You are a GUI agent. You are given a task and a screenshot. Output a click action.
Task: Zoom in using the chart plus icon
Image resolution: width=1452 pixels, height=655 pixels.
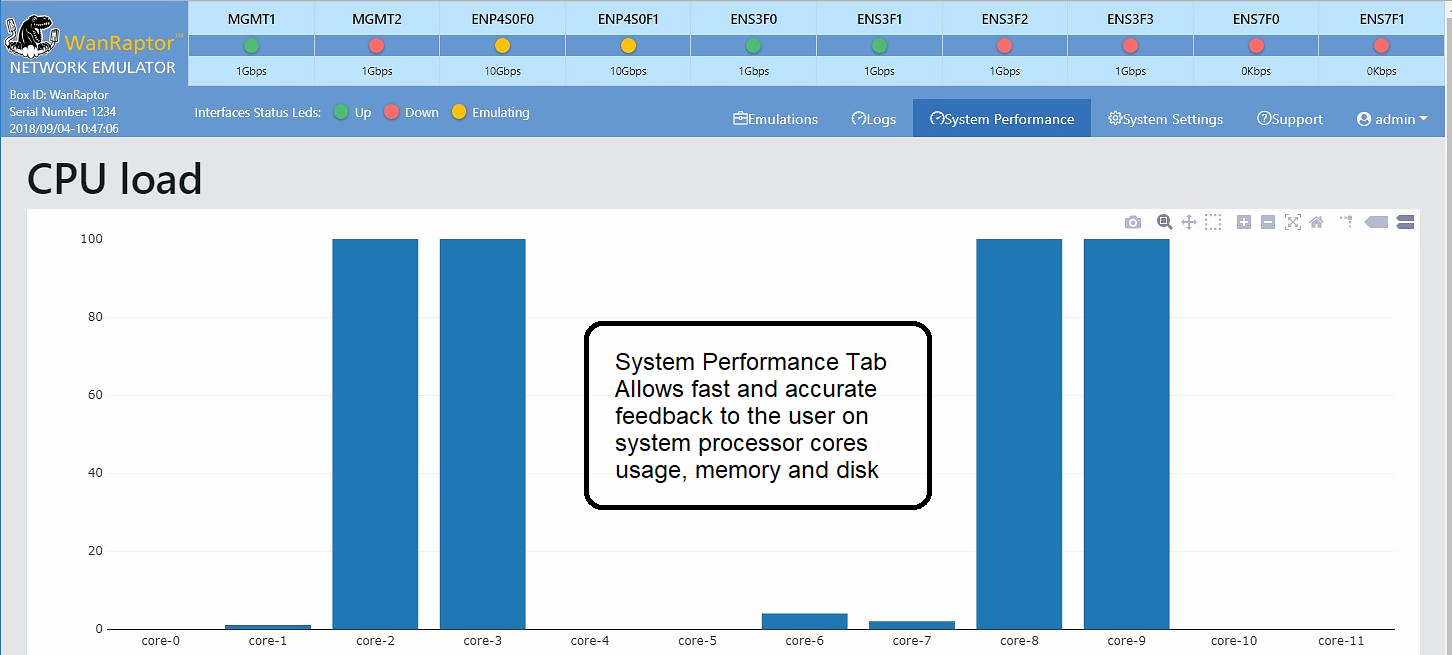click(x=1244, y=221)
